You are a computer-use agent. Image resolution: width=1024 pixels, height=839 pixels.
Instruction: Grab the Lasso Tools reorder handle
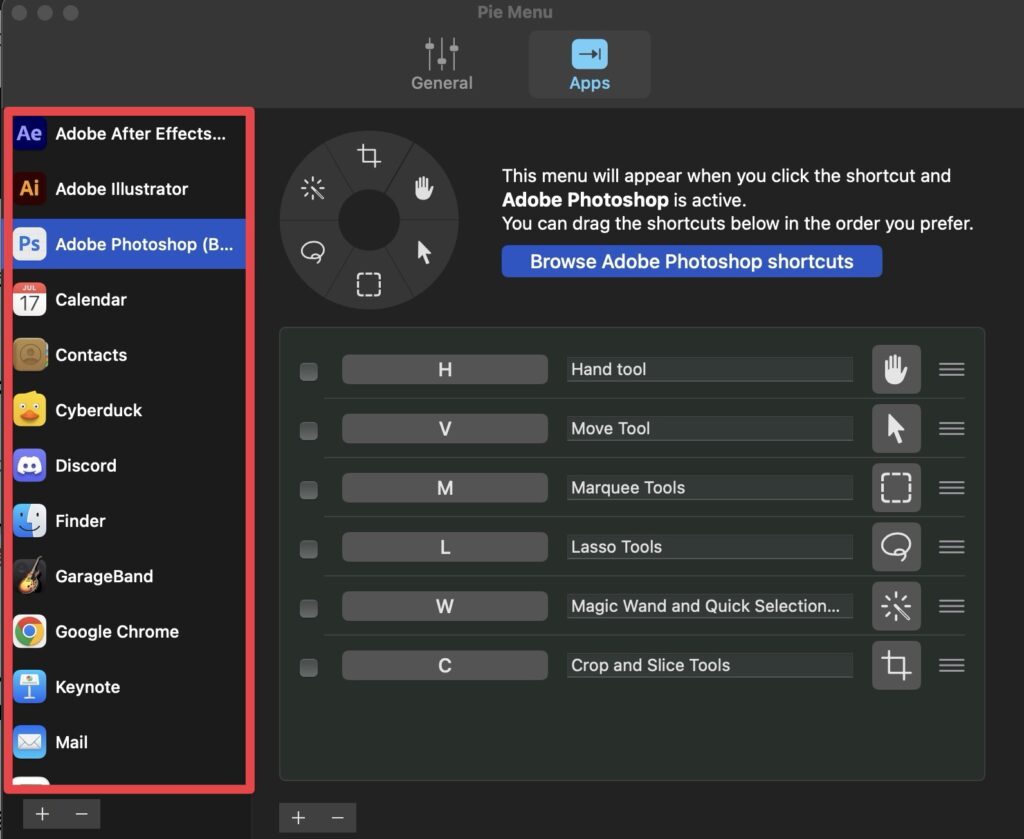(x=952, y=546)
